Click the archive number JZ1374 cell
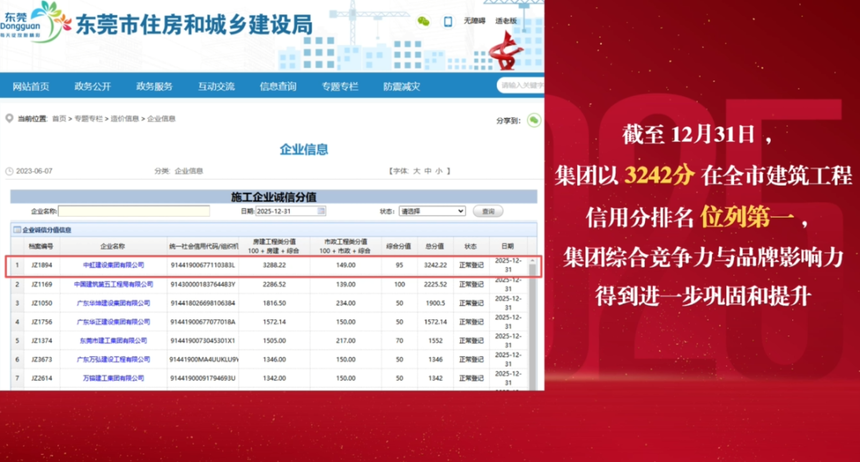 (x=42, y=340)
